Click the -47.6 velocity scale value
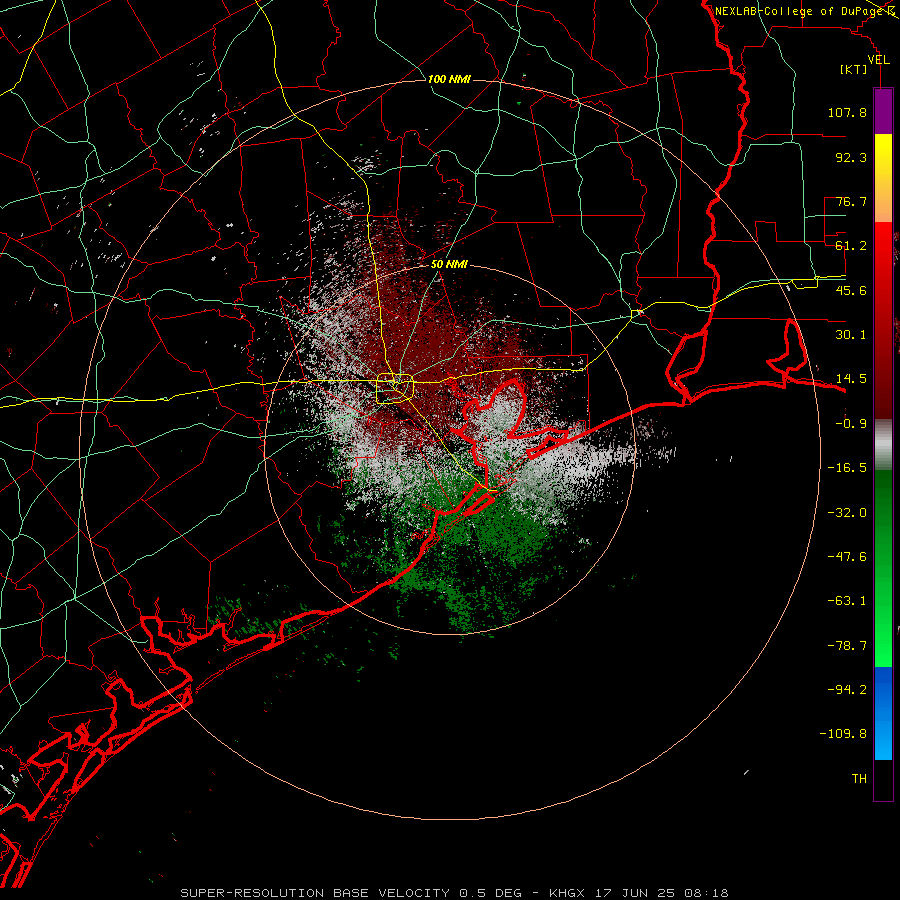This screenshot has height=900, width=900. [x=847, y=557]
